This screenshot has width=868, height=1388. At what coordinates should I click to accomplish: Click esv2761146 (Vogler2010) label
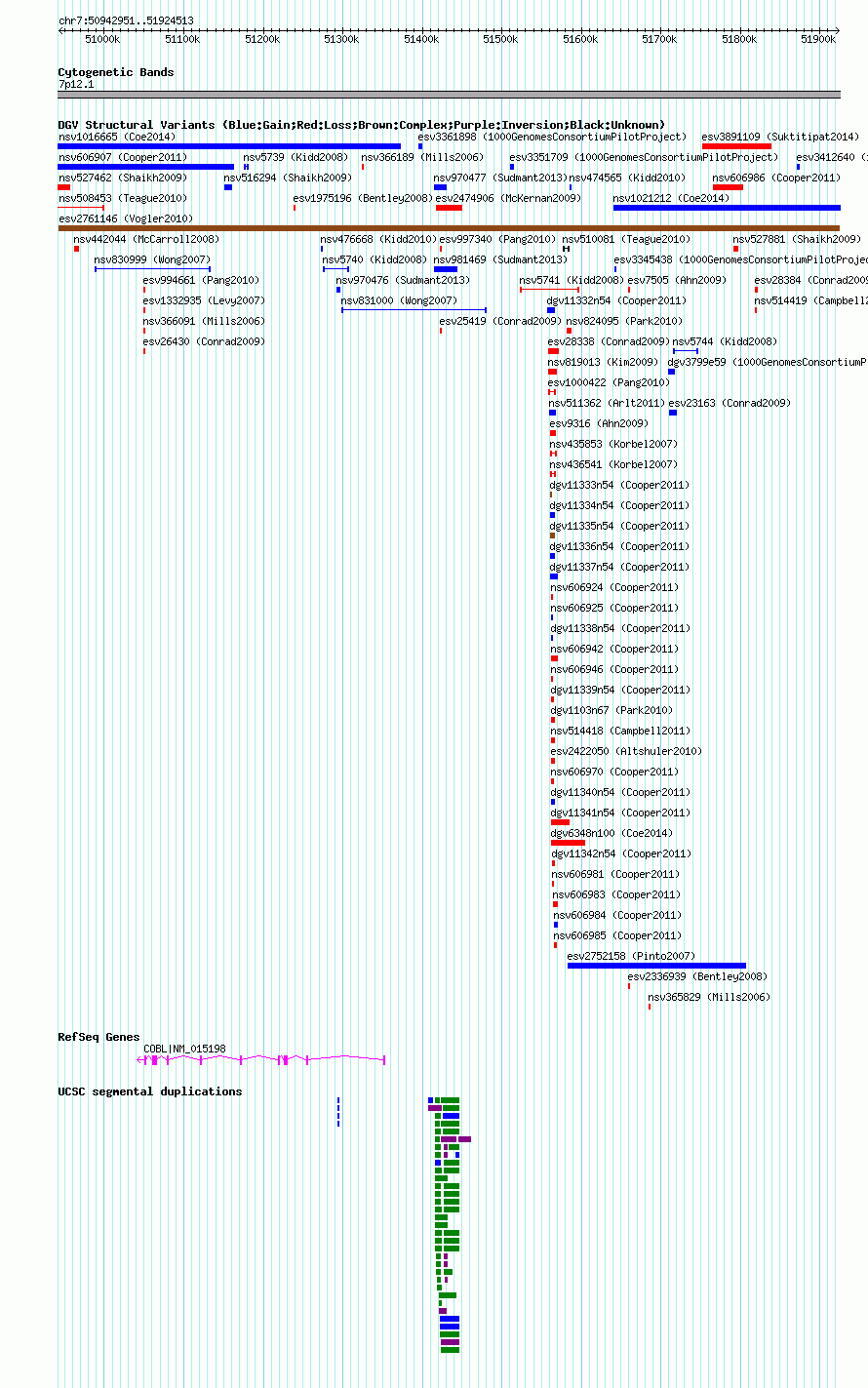click(126, 218)
